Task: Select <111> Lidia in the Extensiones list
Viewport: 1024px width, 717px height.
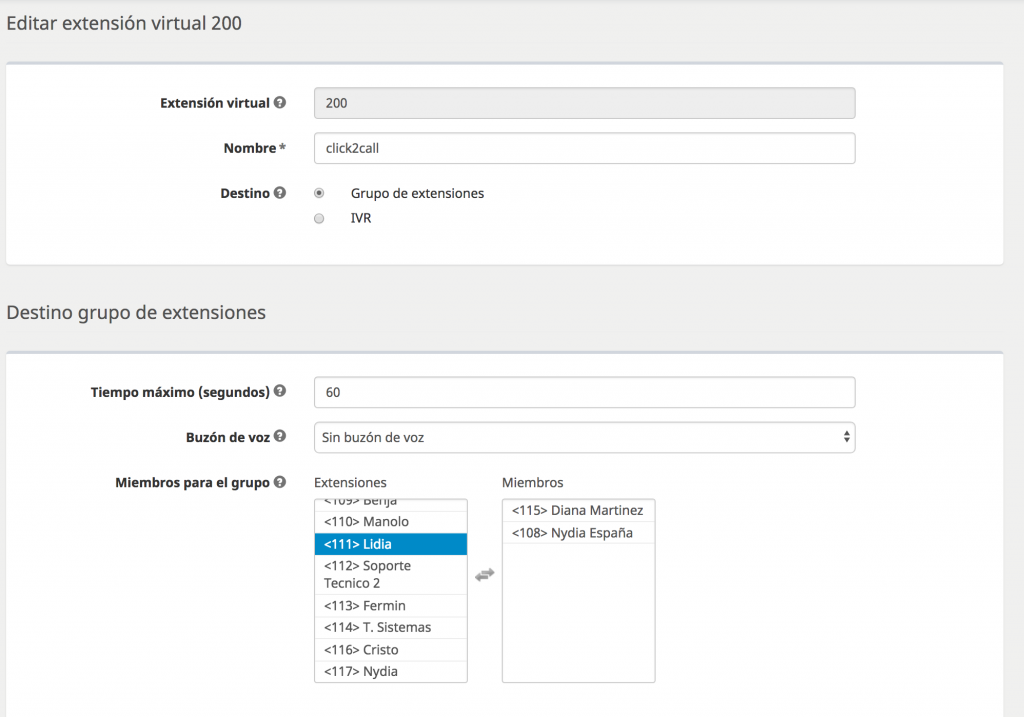Action: coord(390,543)
